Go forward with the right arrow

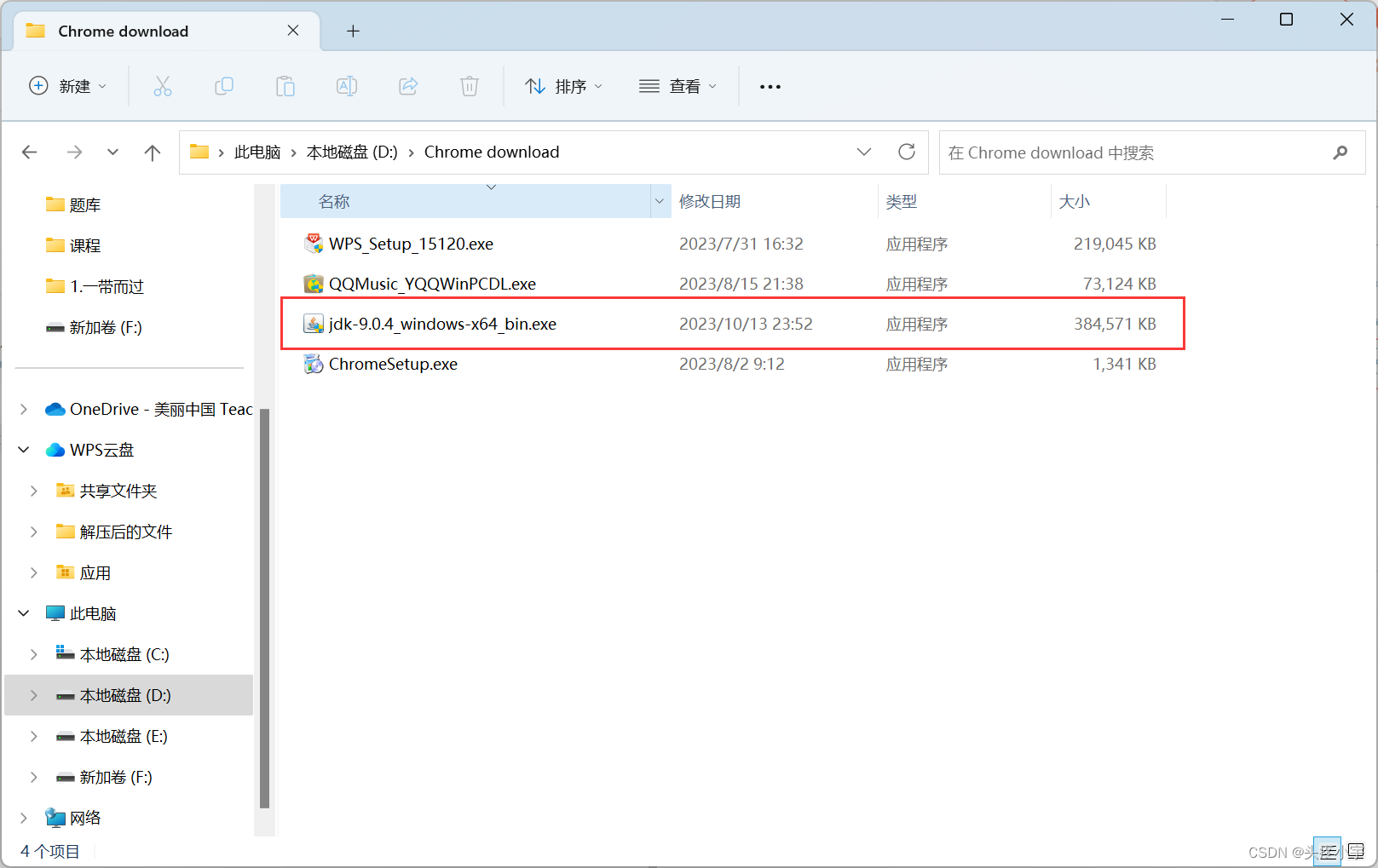coord(74,152)
